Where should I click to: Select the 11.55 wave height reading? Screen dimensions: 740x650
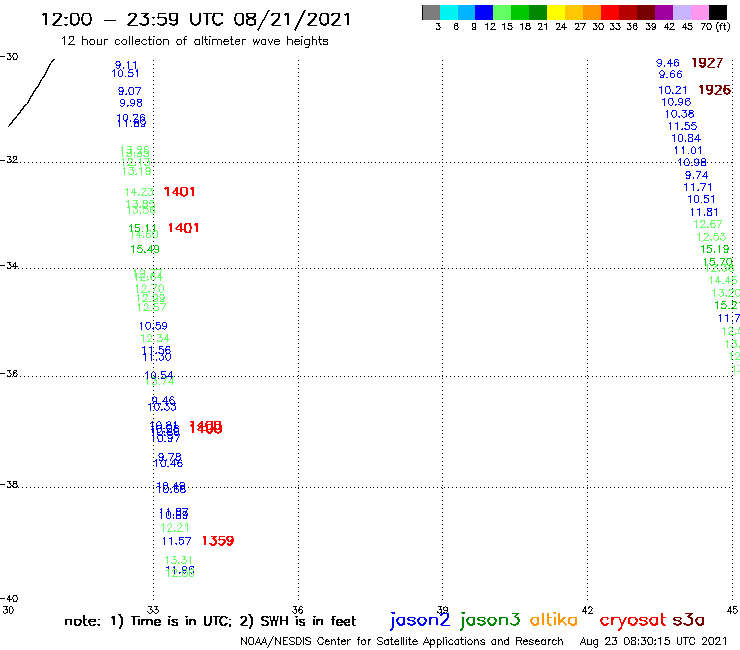coord(682,126)
